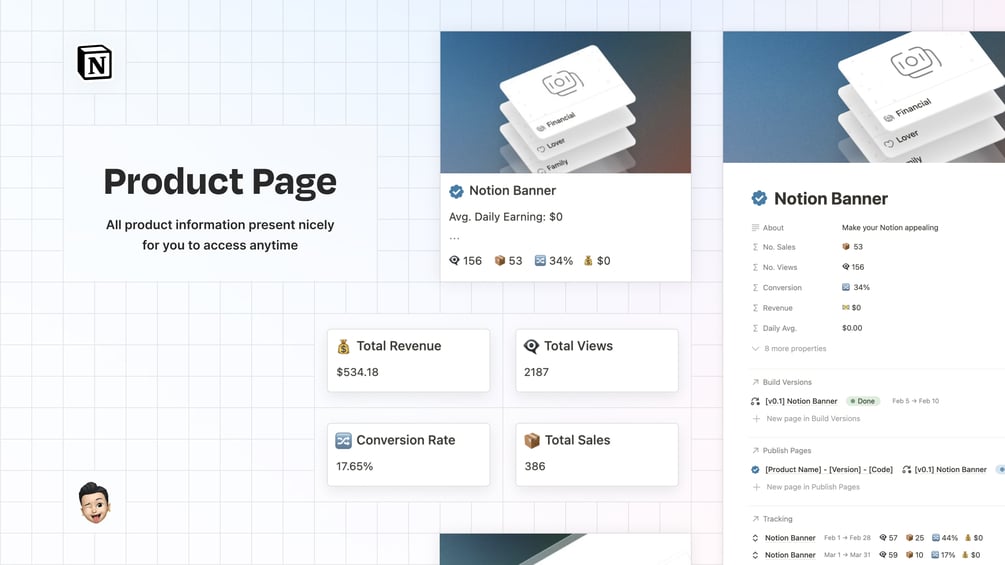Viewport: 1005px width, 565px height.
Task: Click the Notion logo icon
Action: coord(95,62)
